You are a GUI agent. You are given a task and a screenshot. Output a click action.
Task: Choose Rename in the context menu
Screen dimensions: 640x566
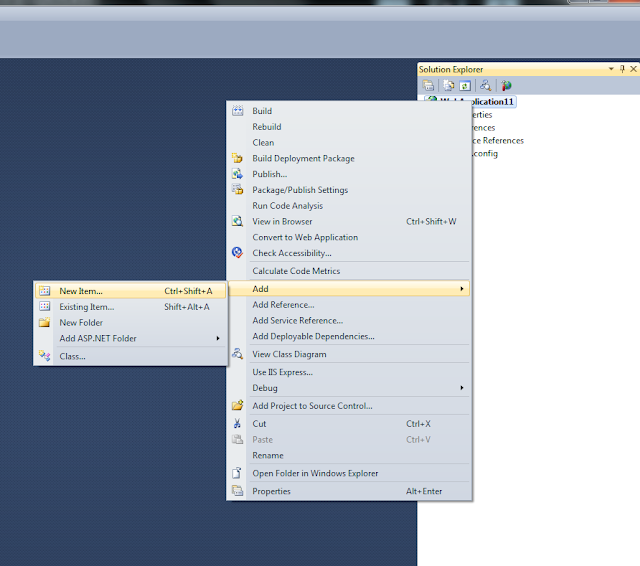pyautogui.click(x=349, y=455)
